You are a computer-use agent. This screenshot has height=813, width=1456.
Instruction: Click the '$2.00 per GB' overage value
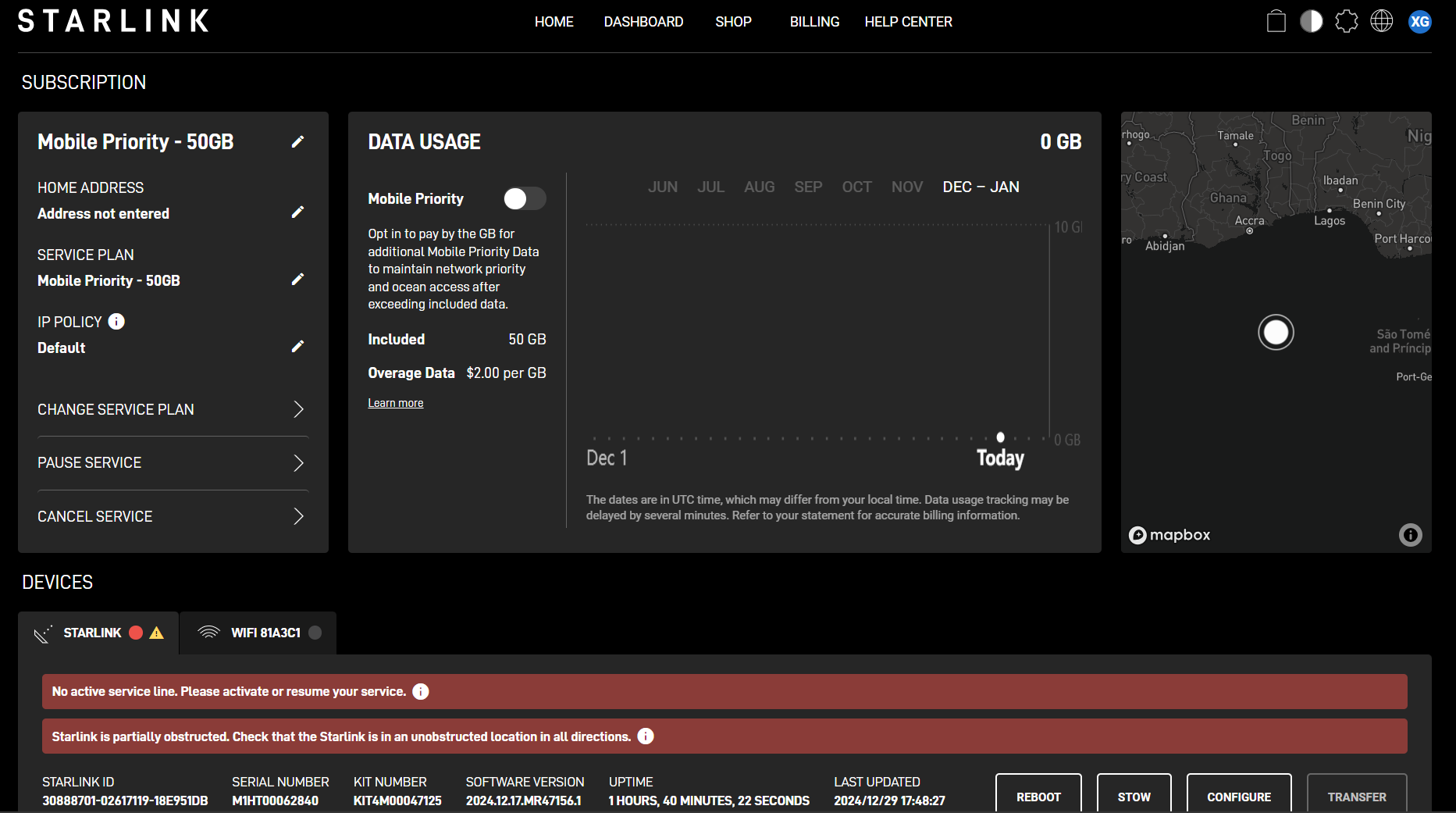coord(506,373)
